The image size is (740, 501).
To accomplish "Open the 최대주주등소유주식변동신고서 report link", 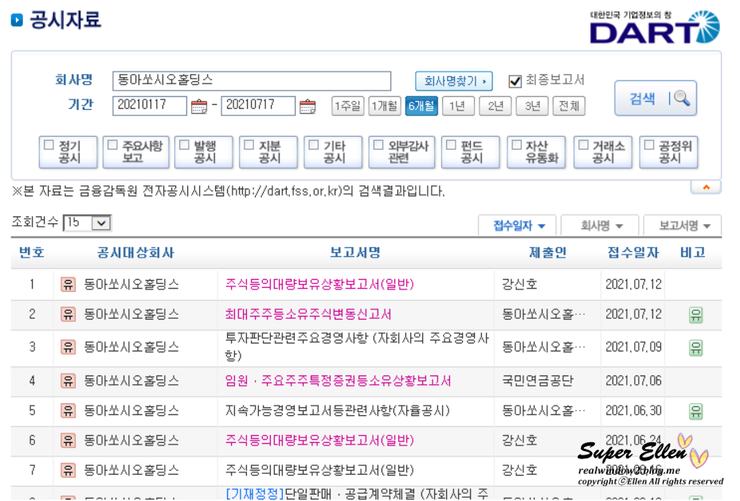I will coord(308,315).
